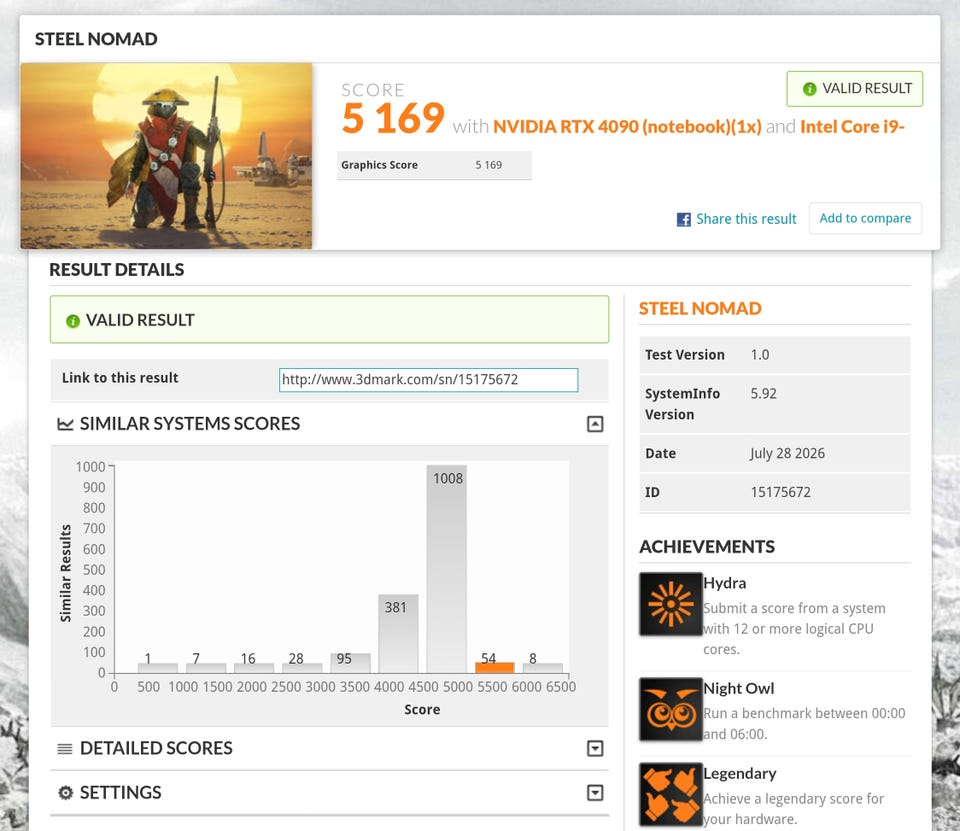Click the result link URL field

429,380
